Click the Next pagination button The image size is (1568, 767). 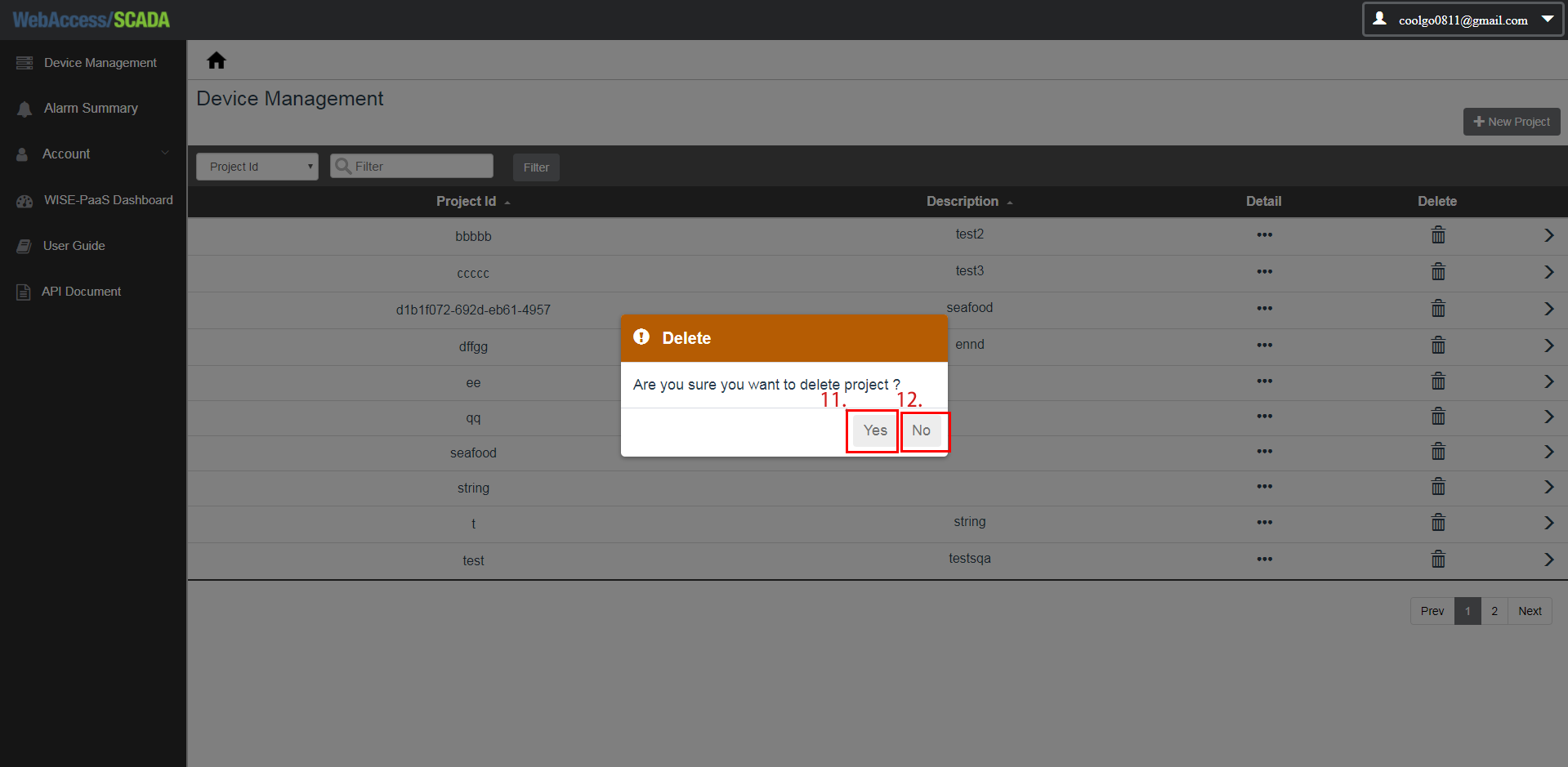point(1530,611)
